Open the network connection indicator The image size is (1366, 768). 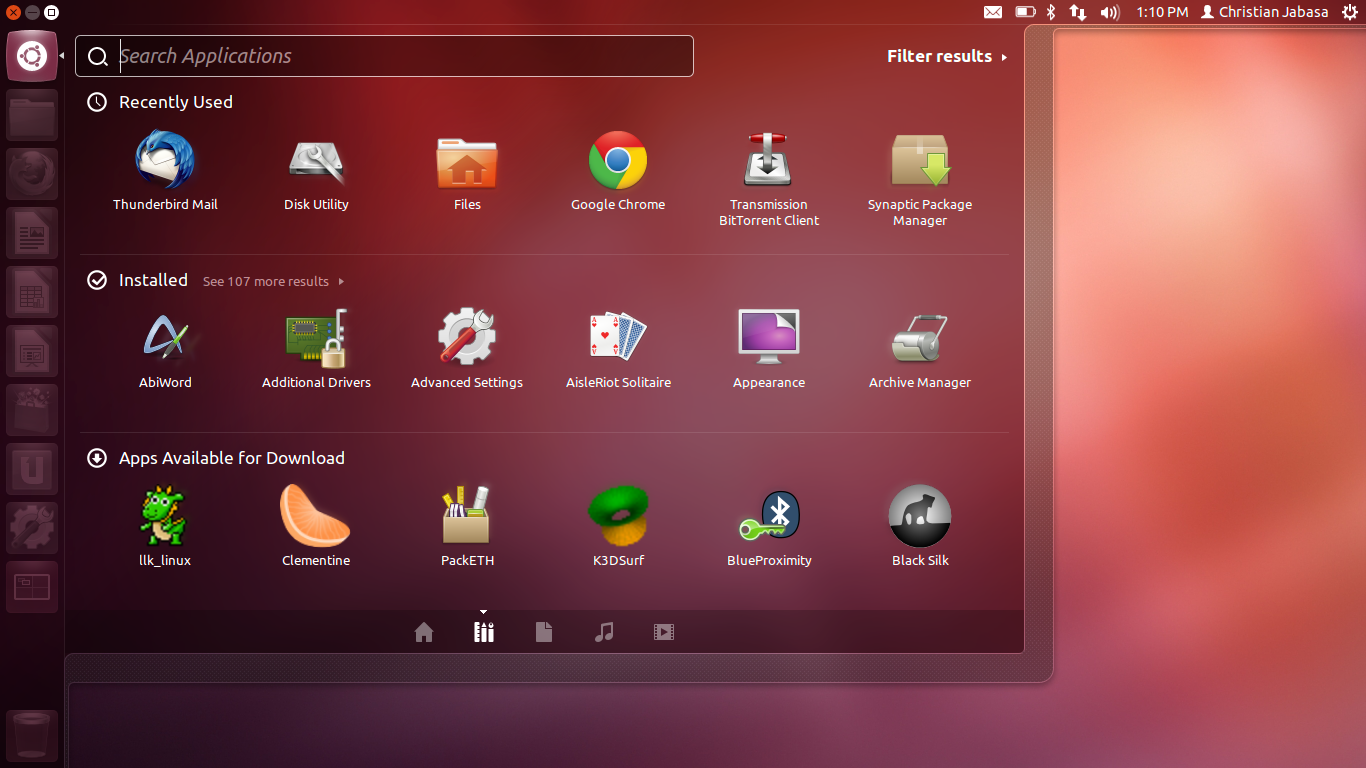pos(1078,12)
